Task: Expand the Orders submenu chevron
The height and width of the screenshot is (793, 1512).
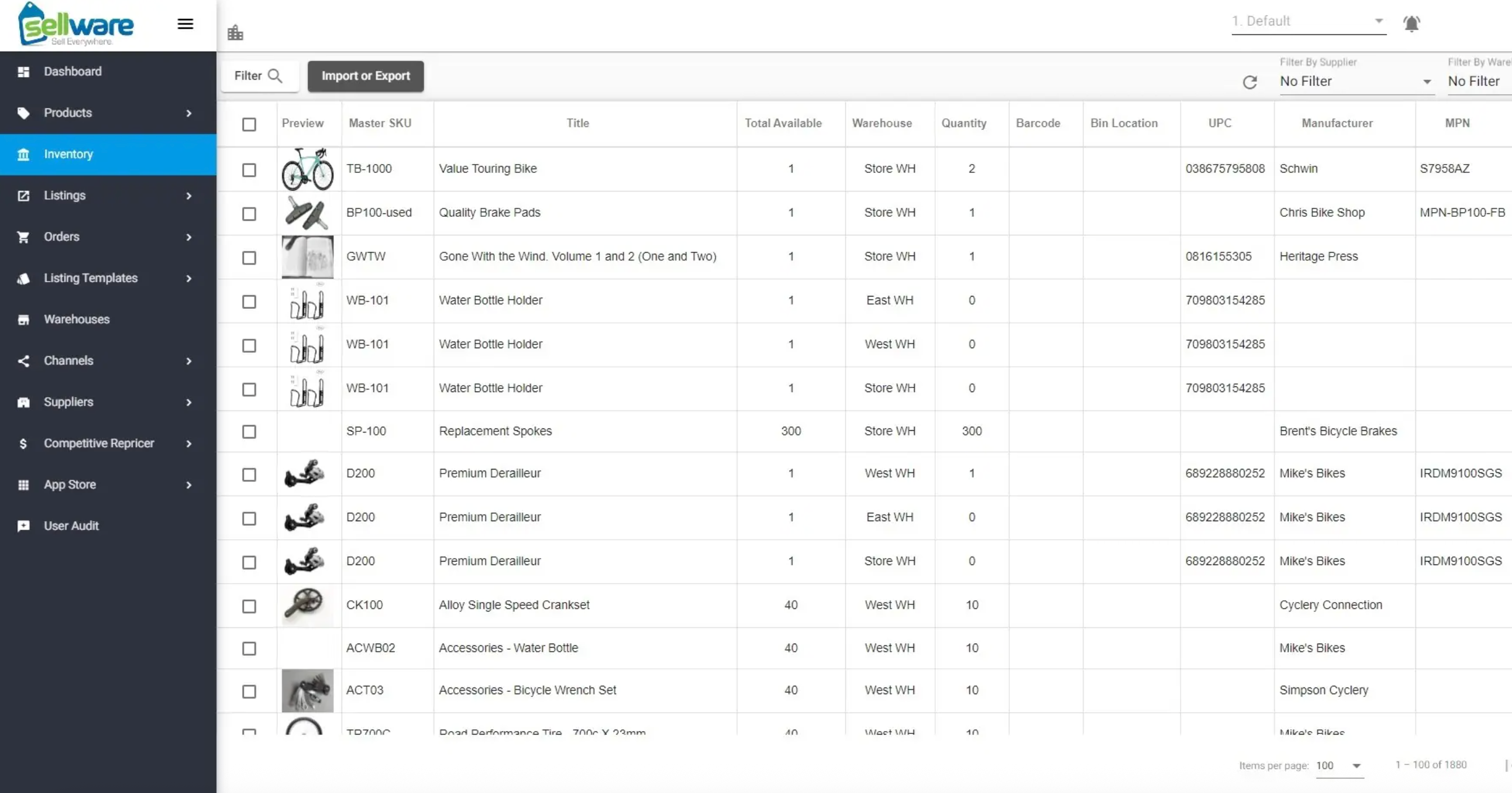Action: pyautogui.click(x=189, y=236)
